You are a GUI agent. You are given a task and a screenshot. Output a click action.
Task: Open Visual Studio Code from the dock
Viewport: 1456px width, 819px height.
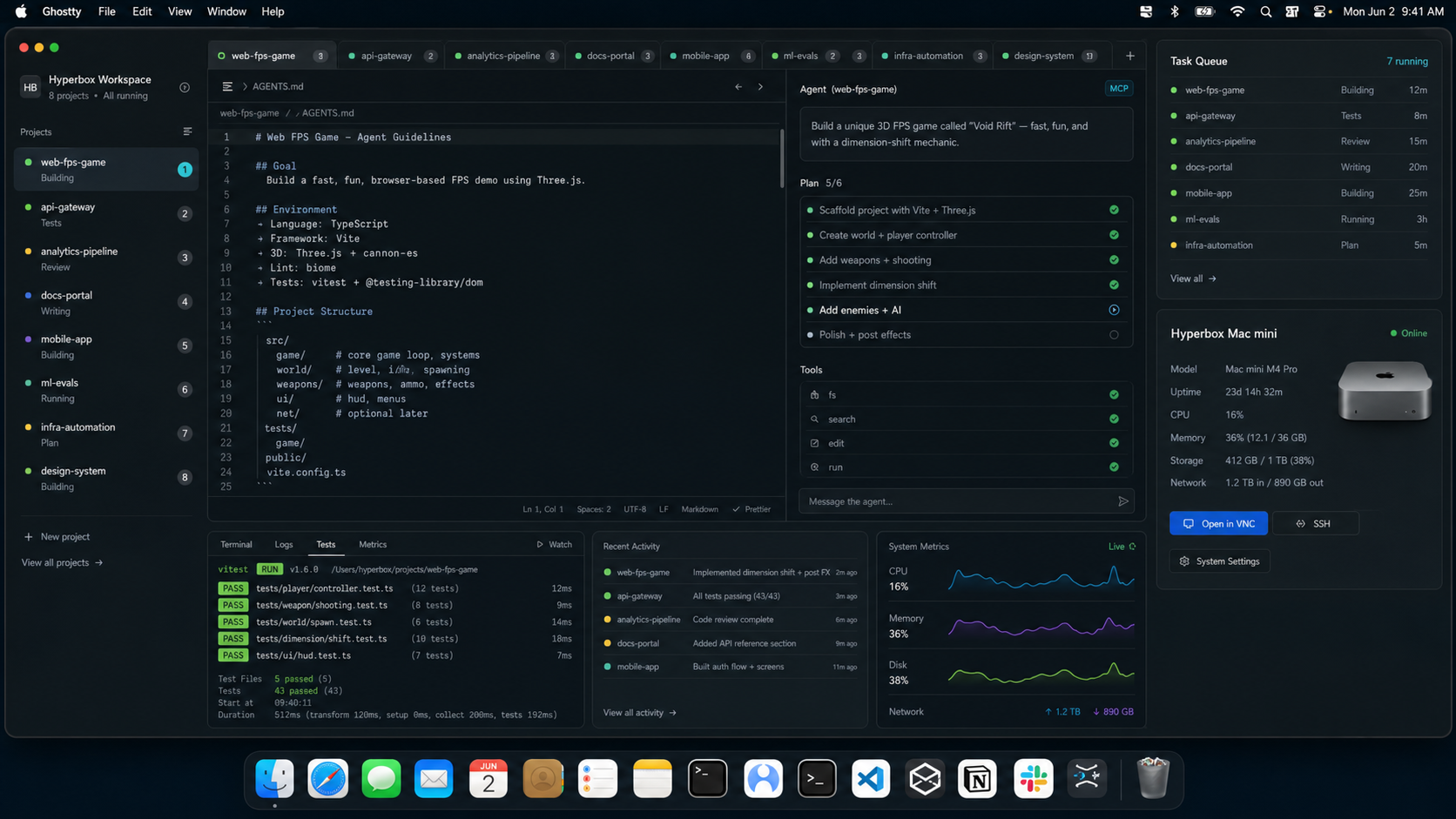point(871,778)
